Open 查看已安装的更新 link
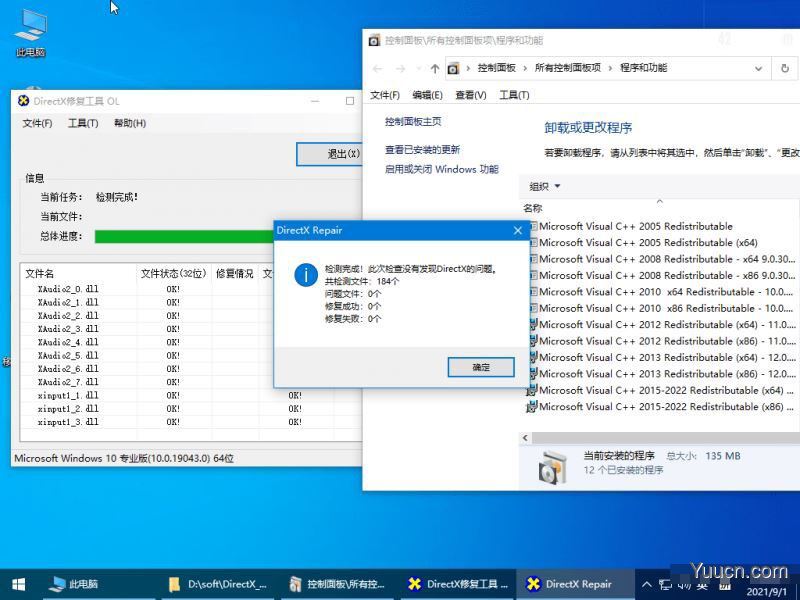Screen dimensions: 800x600 (422, 149)
